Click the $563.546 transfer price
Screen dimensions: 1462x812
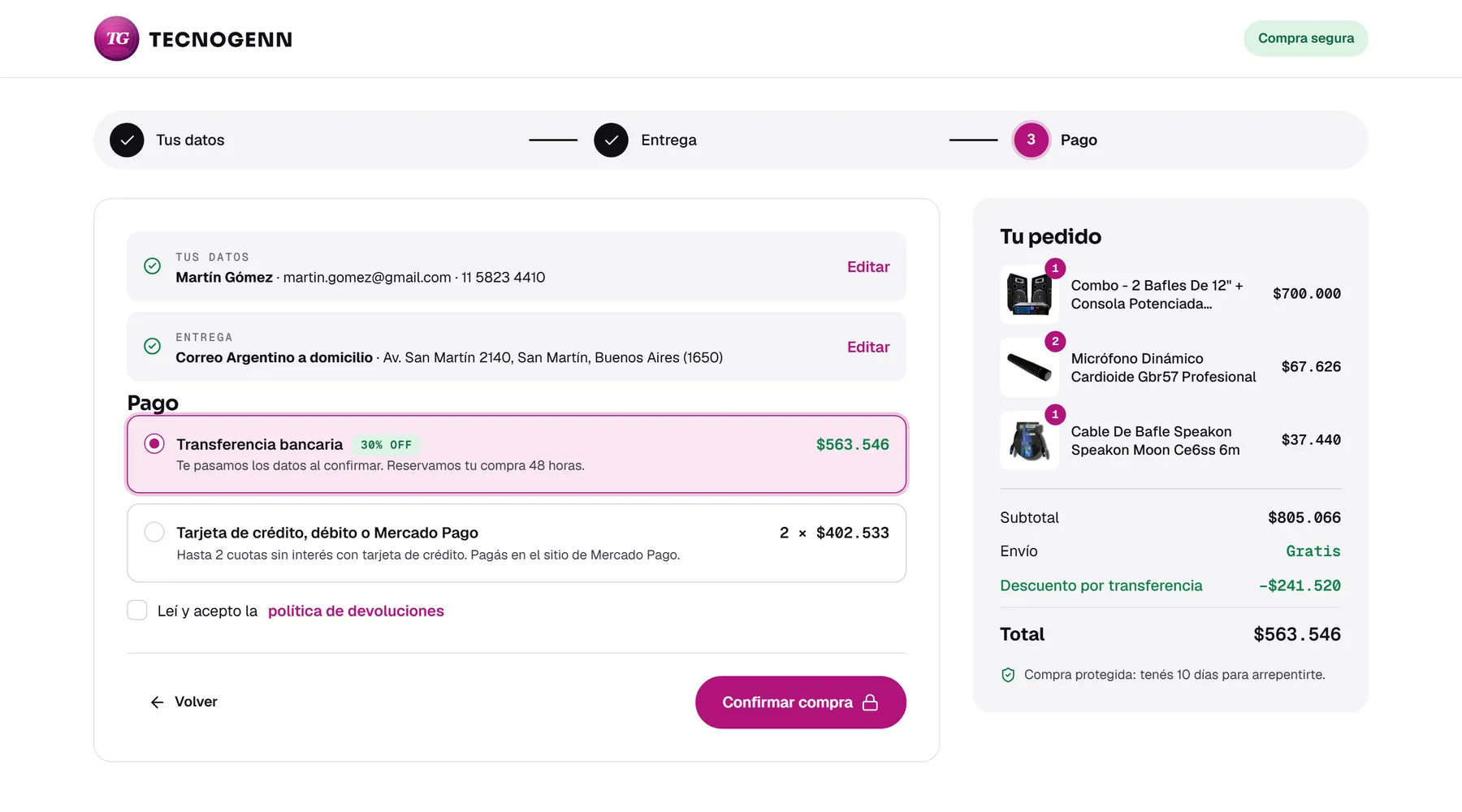coord(853,444)
